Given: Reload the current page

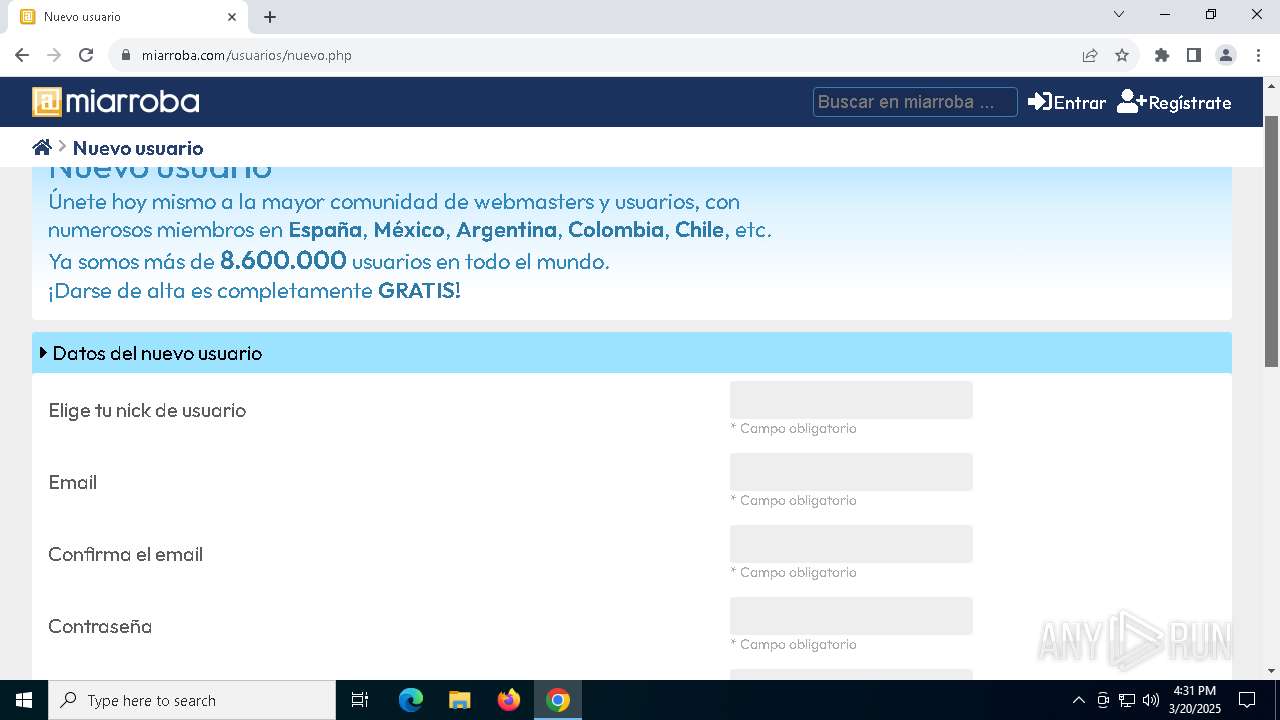Looking at the screenshot, I should [86, 55].
